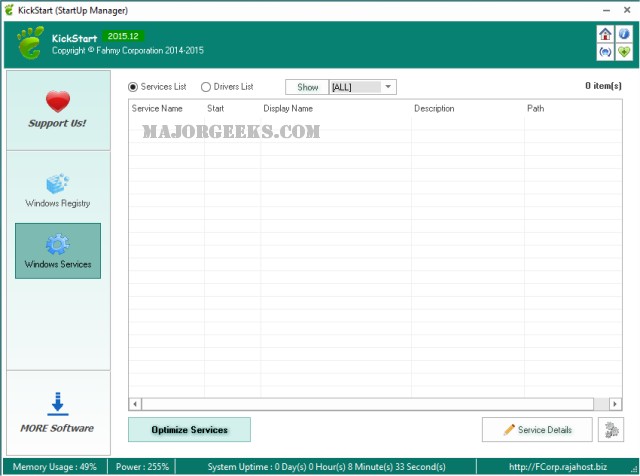Open the [ALL] filter dropdown
The image size is (640, 476).
click(362, 87)
